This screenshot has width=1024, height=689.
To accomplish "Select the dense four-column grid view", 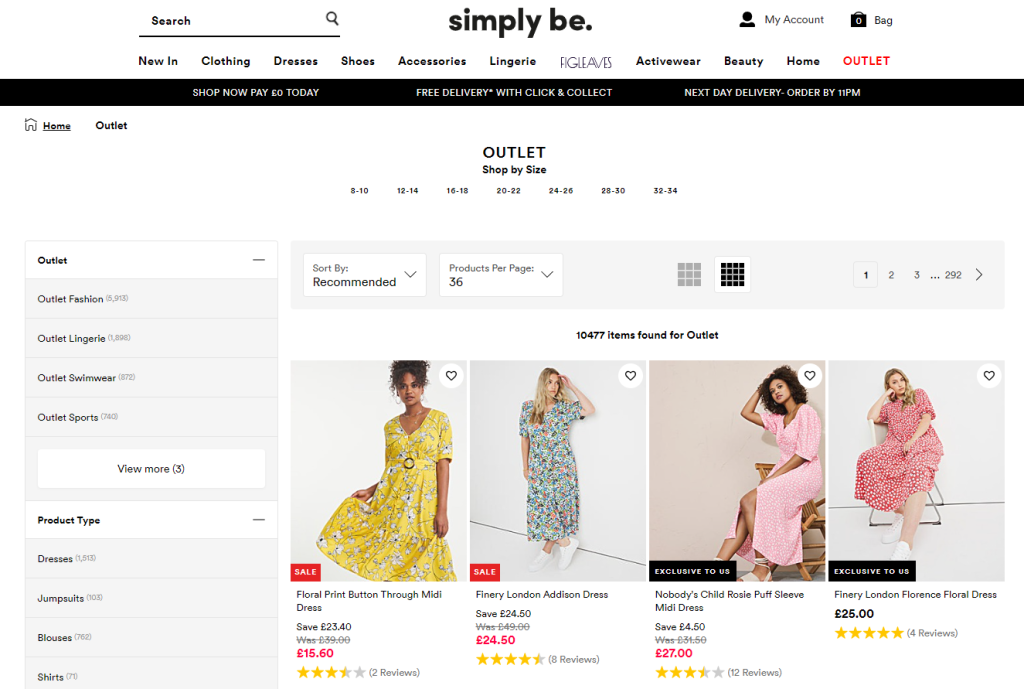I will tap(733, 274).
